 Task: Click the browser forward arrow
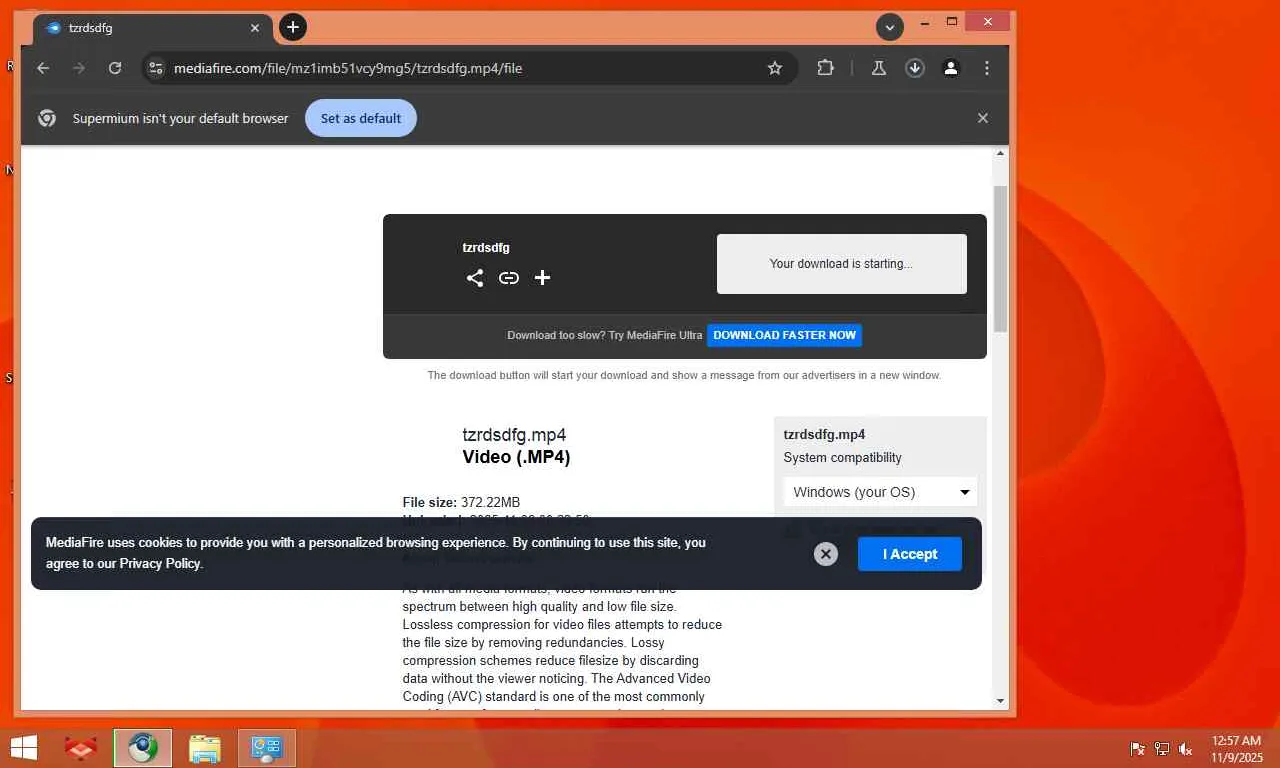(79, 68)
